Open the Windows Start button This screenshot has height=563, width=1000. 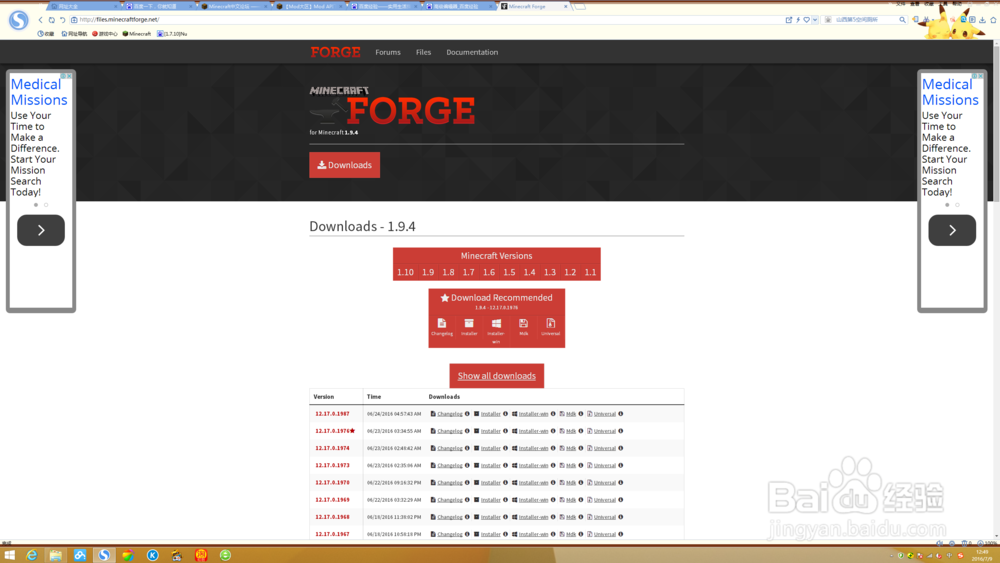[x=10, y=555]
